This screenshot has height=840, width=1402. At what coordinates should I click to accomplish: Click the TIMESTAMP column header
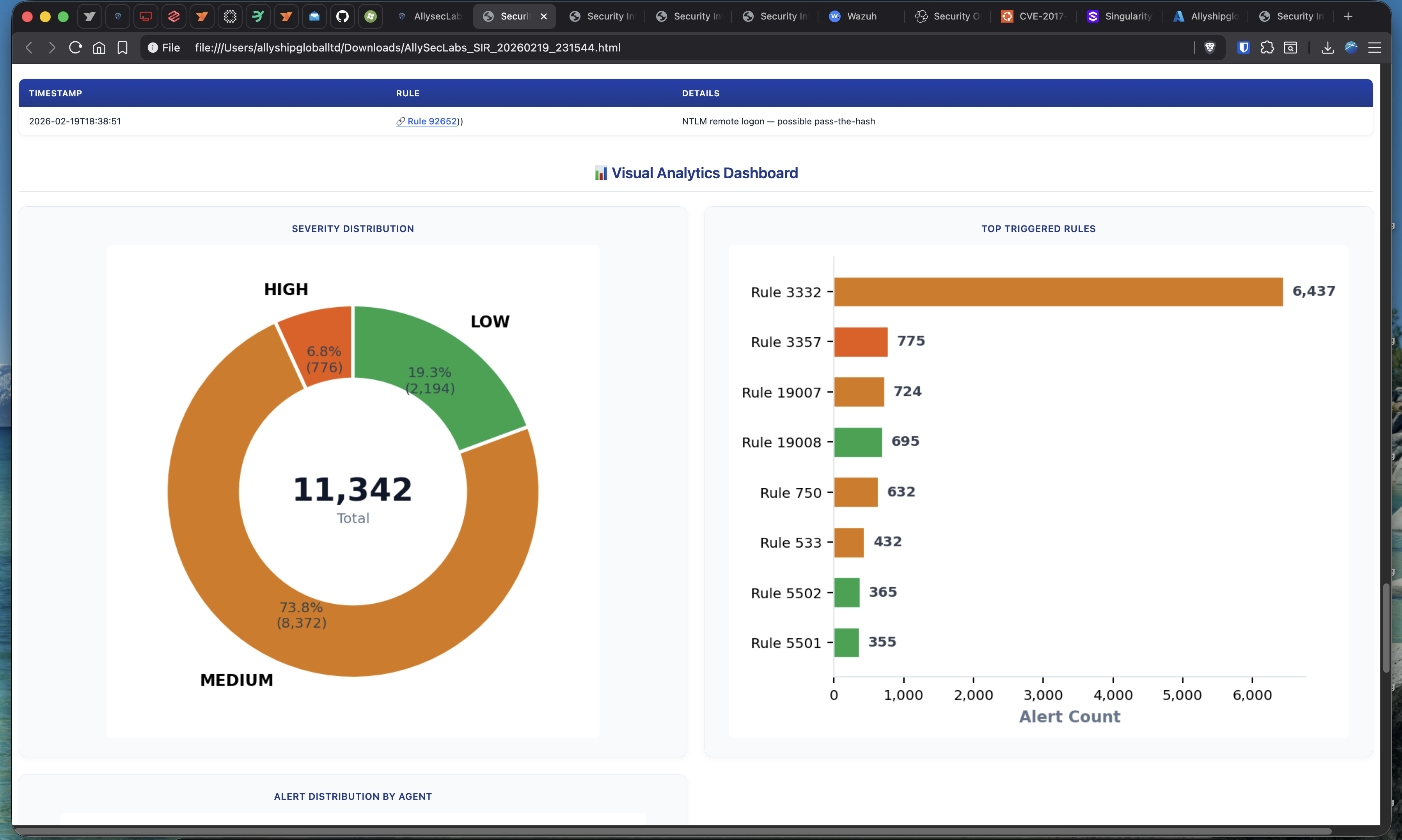[x=55, y=93]
